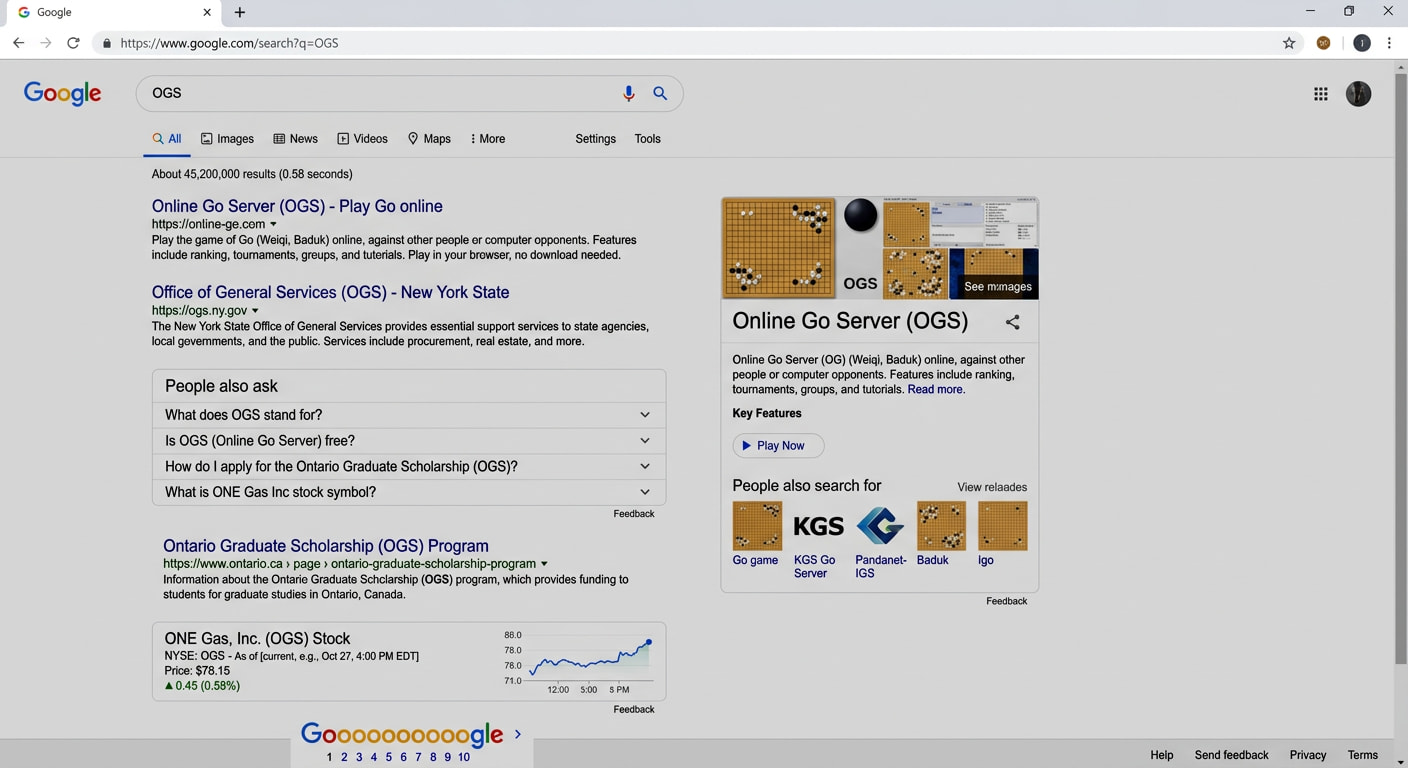Click the KGS Go Server thumbnail

(x=818, y=526)
